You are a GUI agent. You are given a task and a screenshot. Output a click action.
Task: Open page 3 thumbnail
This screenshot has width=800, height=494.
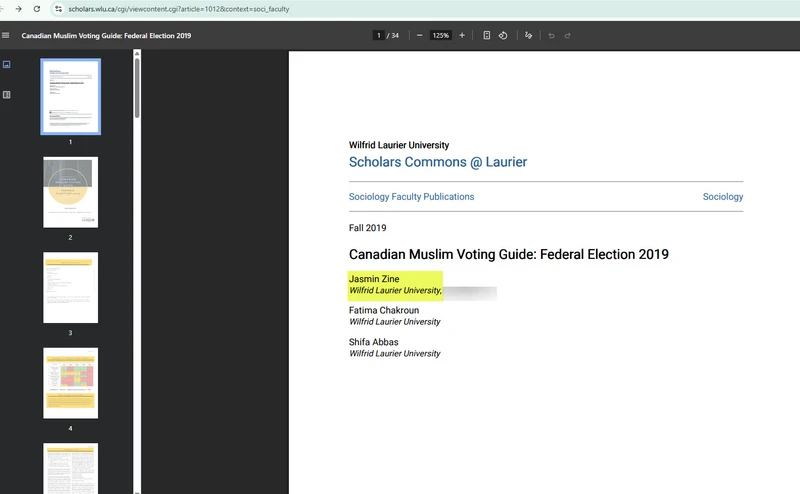click(70, 288)
